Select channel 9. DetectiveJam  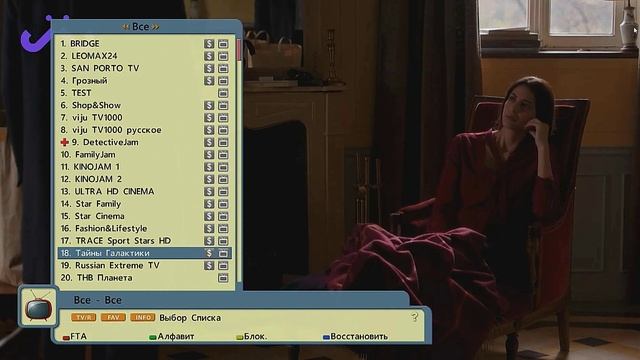coord(144,142)
